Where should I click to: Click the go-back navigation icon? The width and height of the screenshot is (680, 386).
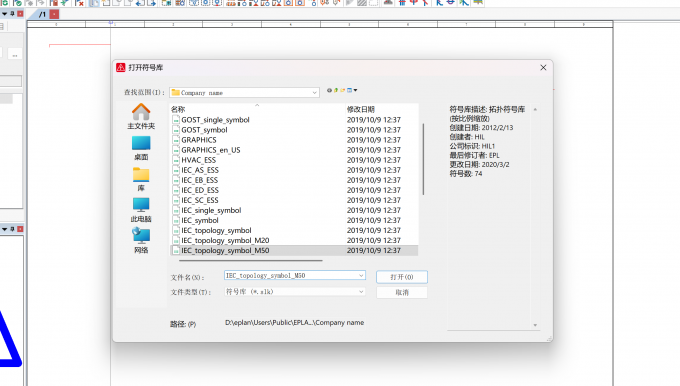[329, 90]
